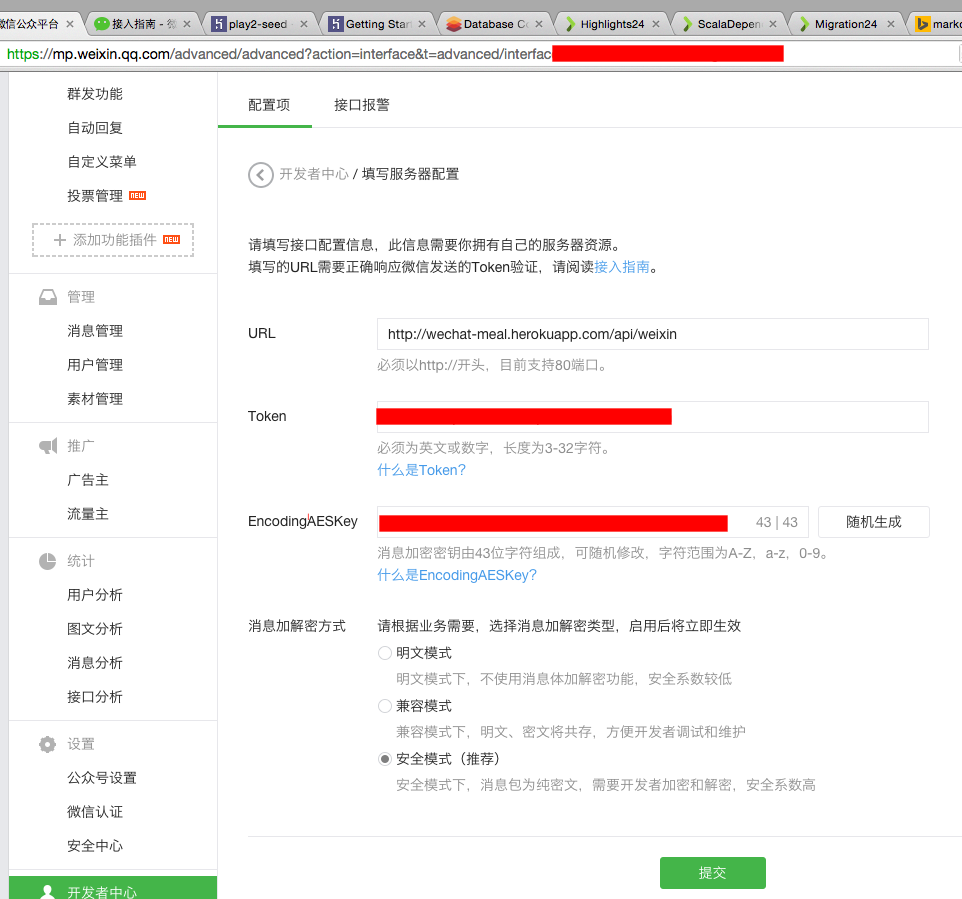This screenshot has height=899, width=962.
Task: Open 流量主 in sidebar
Action: [x=88, y=514]
